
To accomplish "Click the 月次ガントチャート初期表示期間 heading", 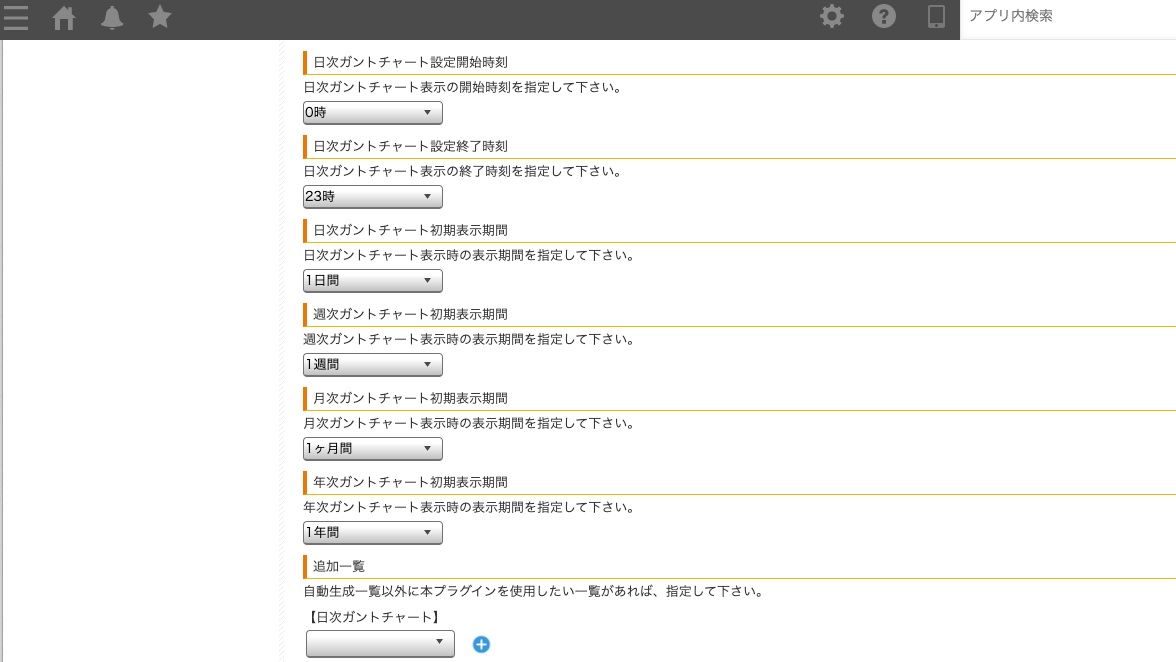I will [410, 398].
